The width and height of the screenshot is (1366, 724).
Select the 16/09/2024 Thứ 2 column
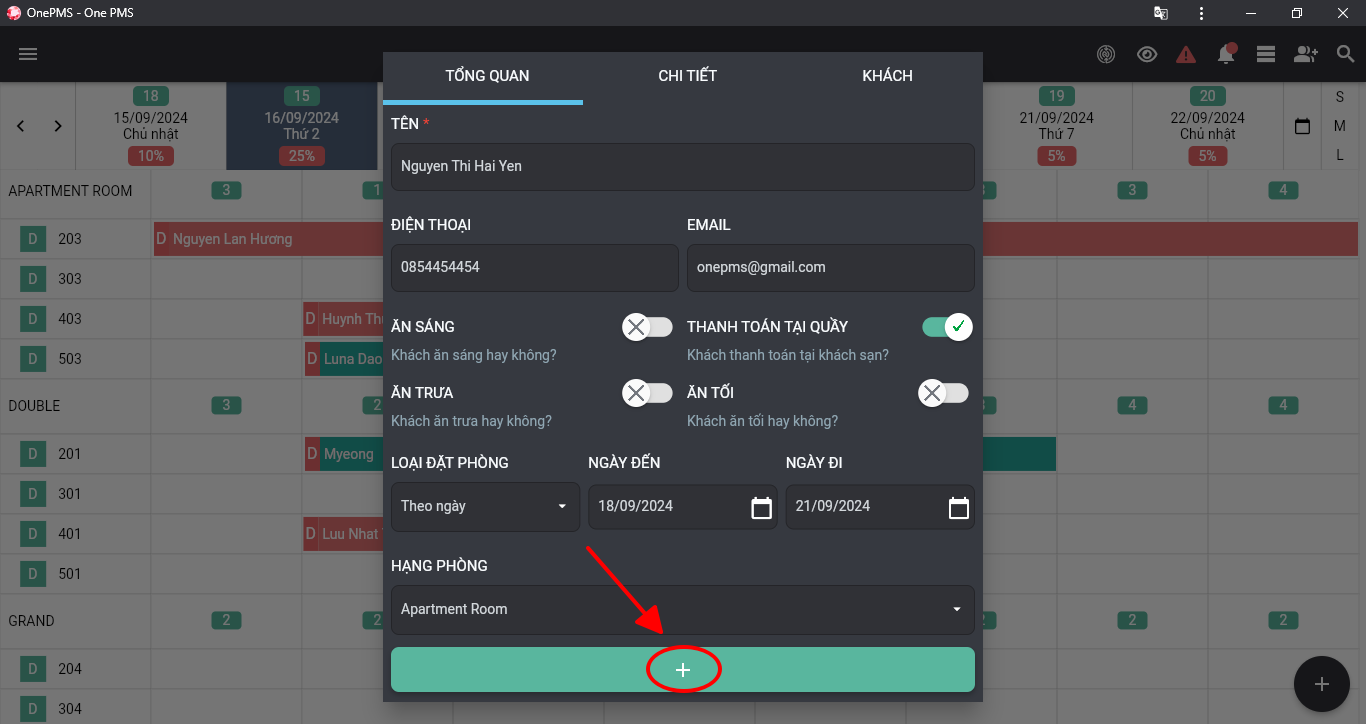302,126
